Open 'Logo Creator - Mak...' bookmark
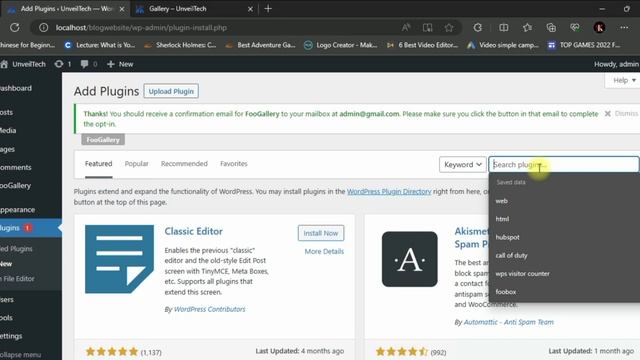Viewport: 640px width, 360px height. pyautogui.click(x=341, y=45)
